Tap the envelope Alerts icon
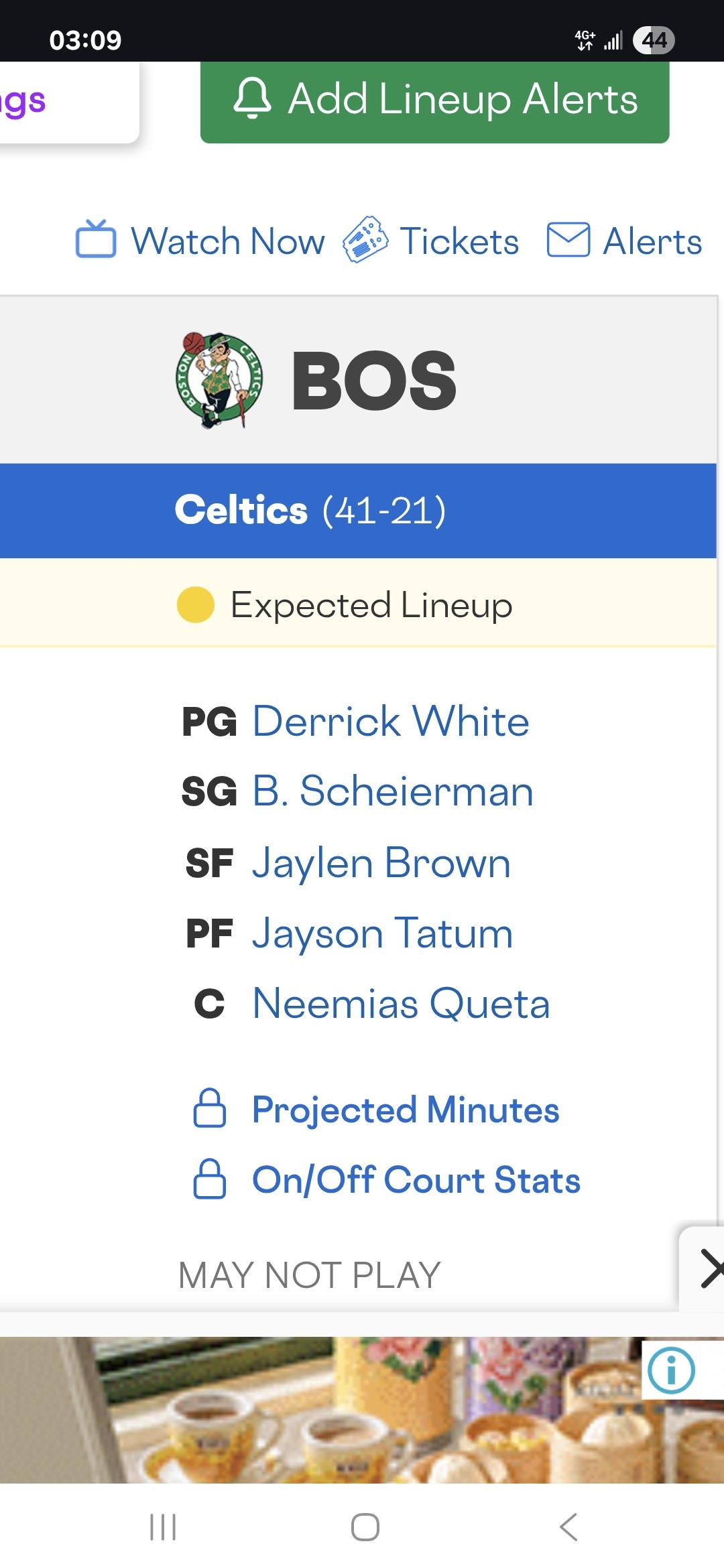This screenshot has height=1568, width=724. [568, 240]
